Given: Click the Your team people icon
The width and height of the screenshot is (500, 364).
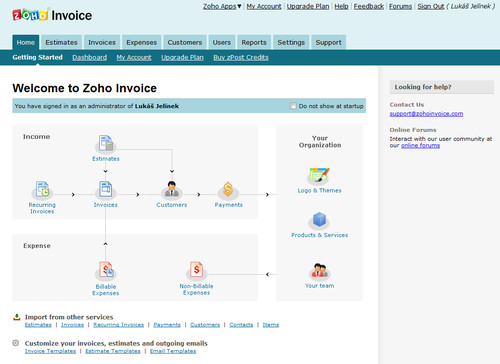Looking at the screenshot, I should pyautogui.click(x=319, y=271).
